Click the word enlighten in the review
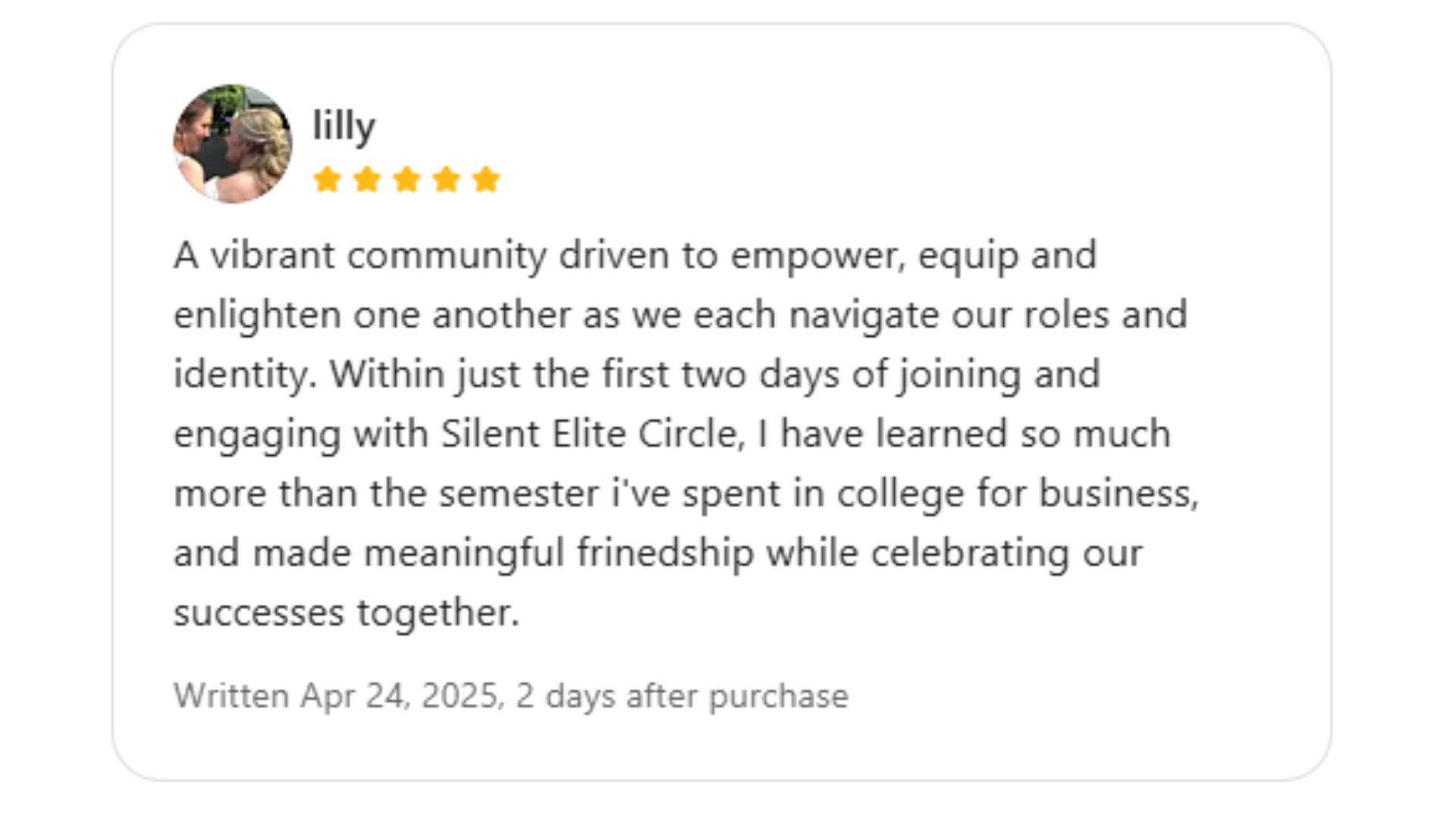Image resolution: width=1456 pixels, height=819 pixels. pyautogui.click(x=257, y=315)
